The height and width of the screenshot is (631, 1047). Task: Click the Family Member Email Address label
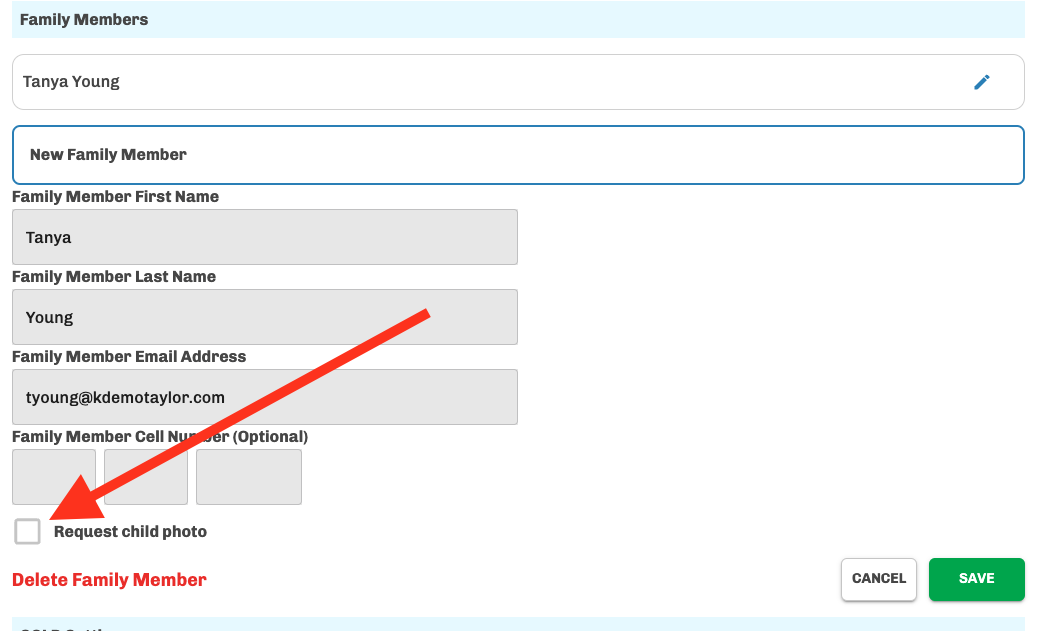tap(129, 357)
